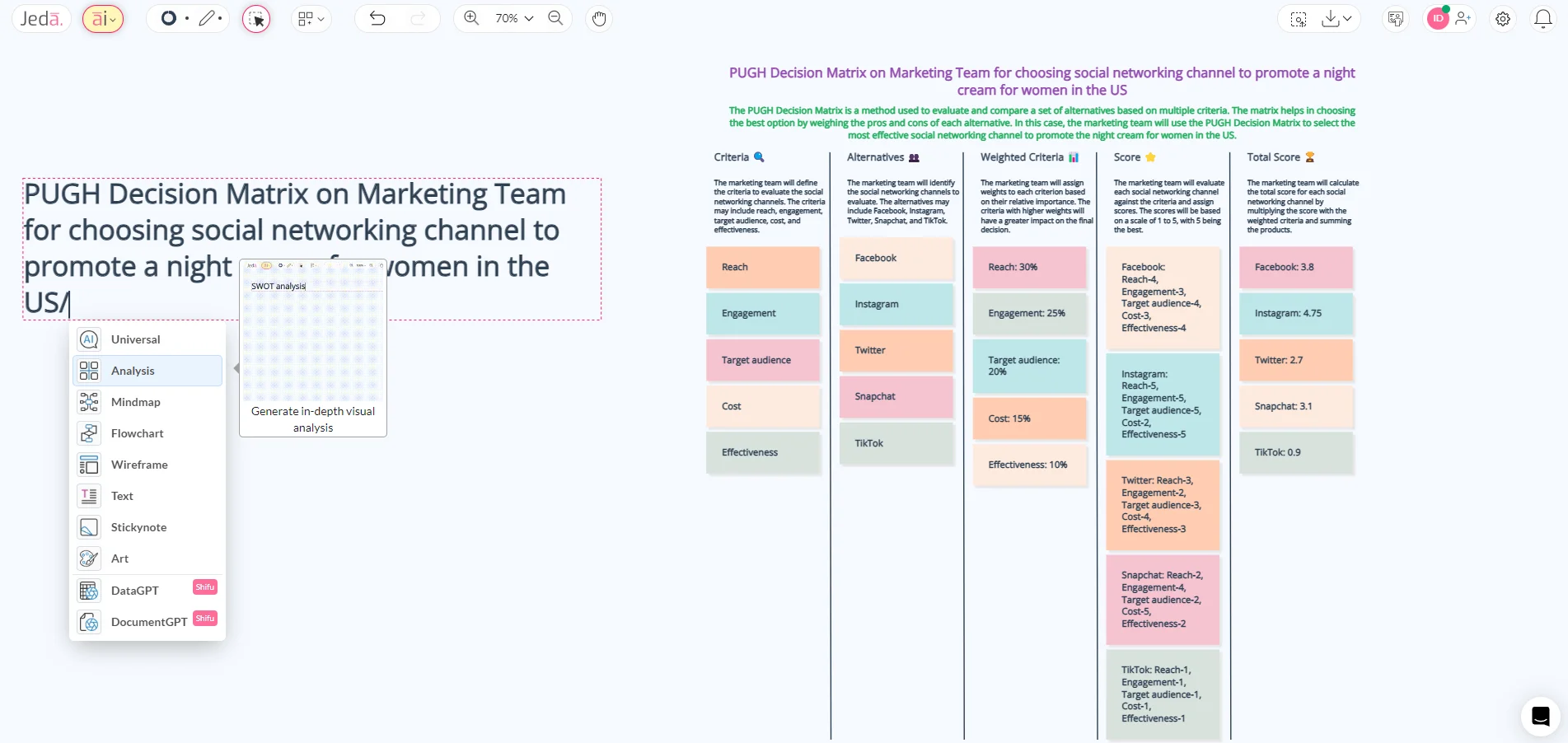Open the presentation mode icon
The image size is (1568, 743).
[1394, 18]
